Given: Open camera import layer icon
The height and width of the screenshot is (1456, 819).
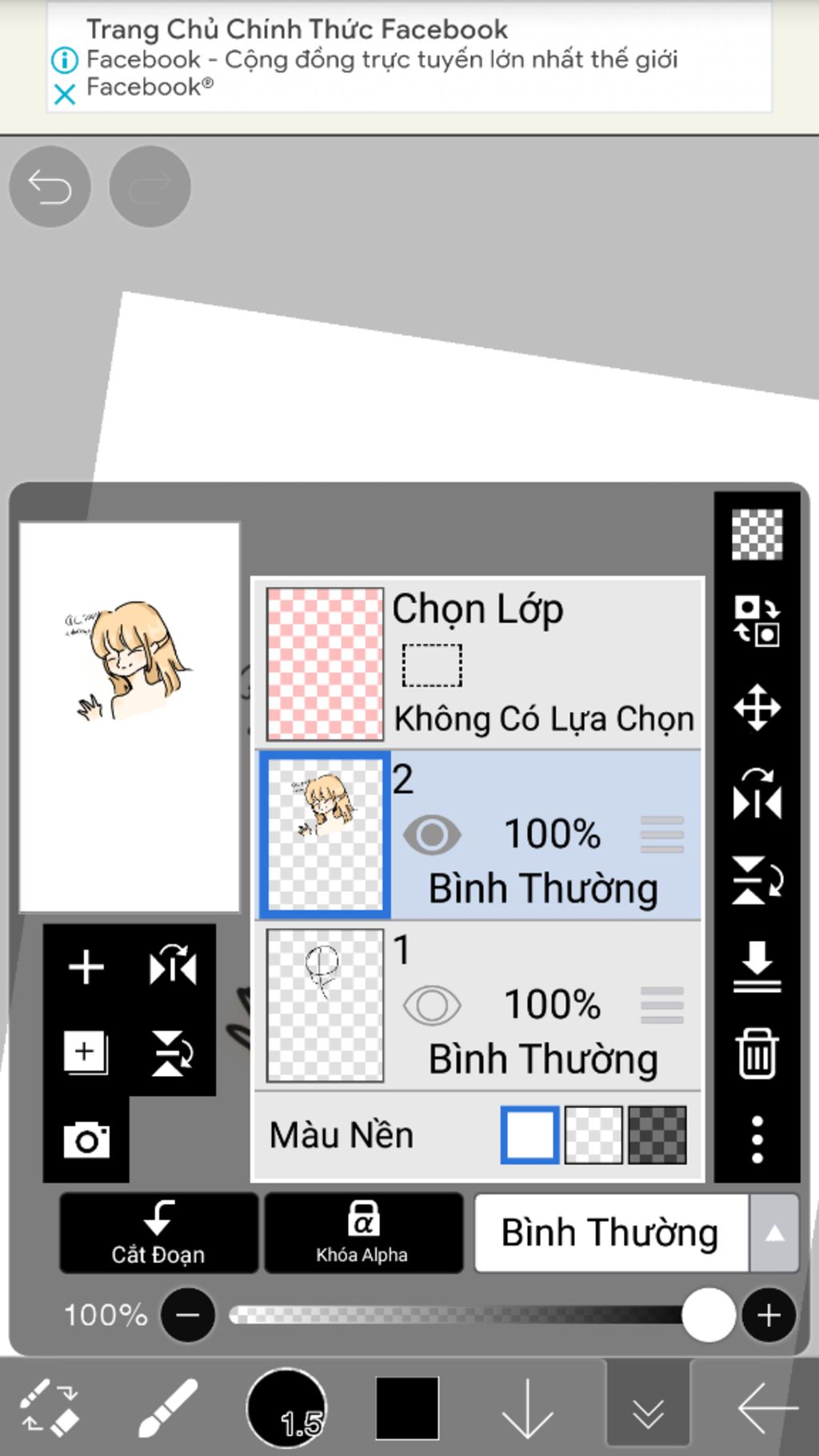Looking at the screenshot, I should tap(86, 1139).
